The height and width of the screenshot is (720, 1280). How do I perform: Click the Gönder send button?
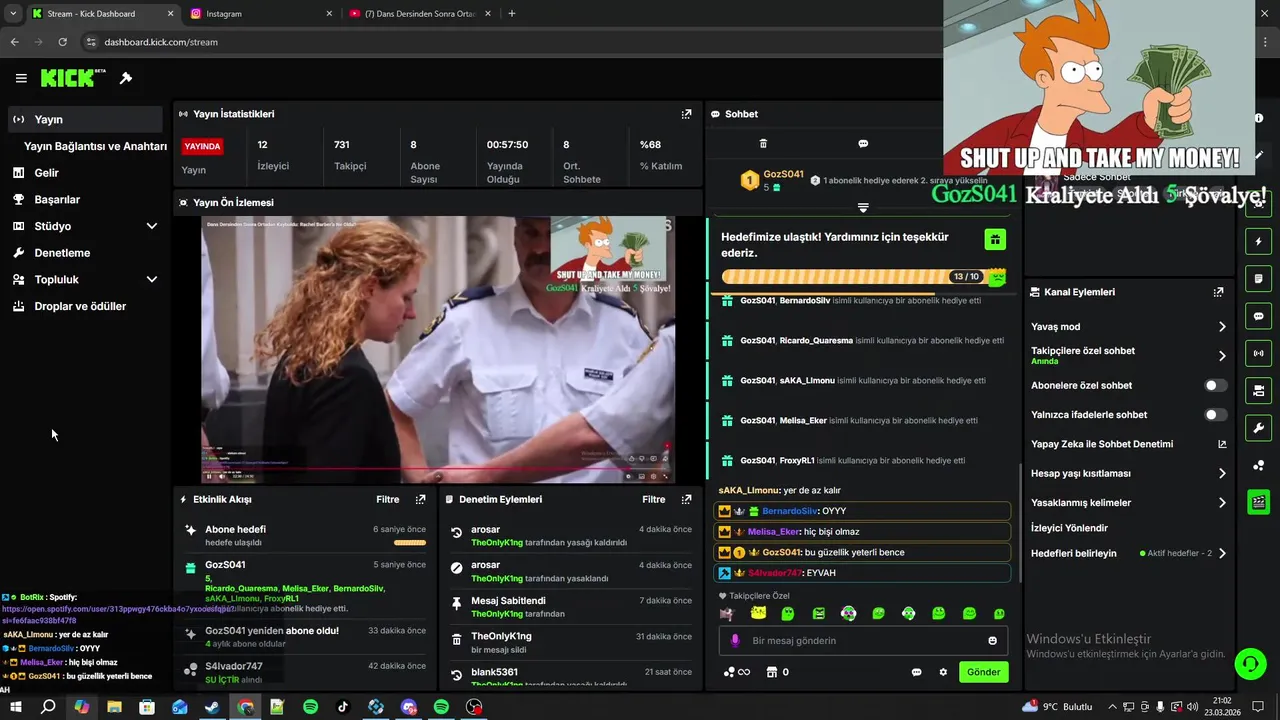coord(983,672)
